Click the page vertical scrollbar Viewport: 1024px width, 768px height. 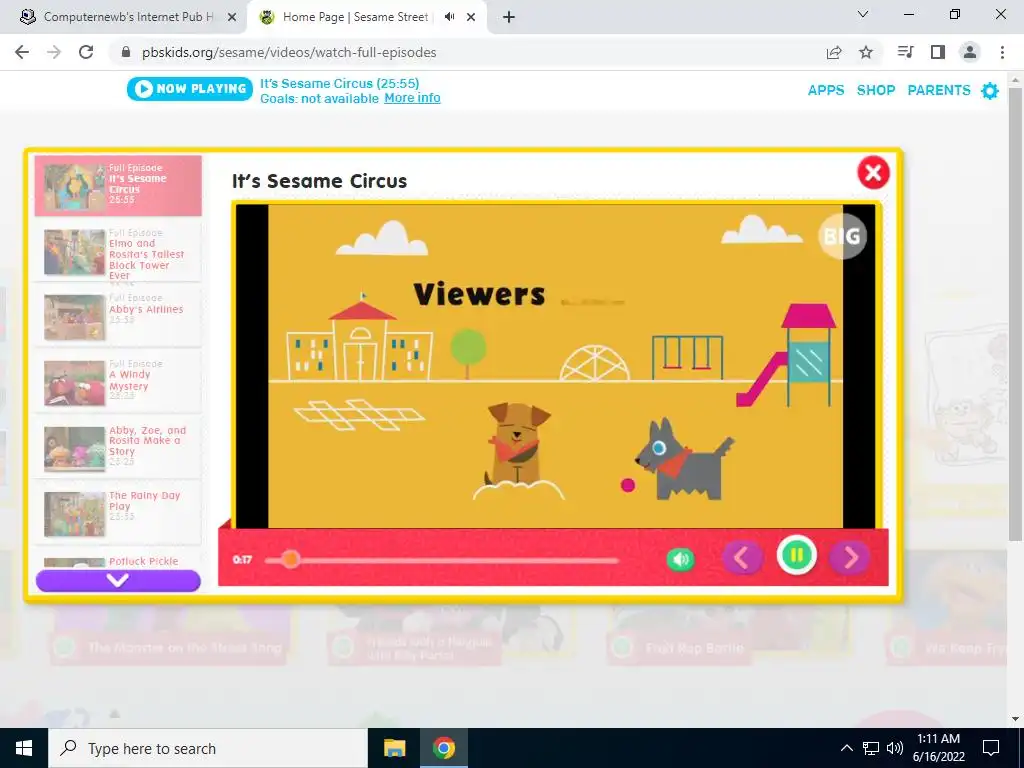coord(1015,313)
